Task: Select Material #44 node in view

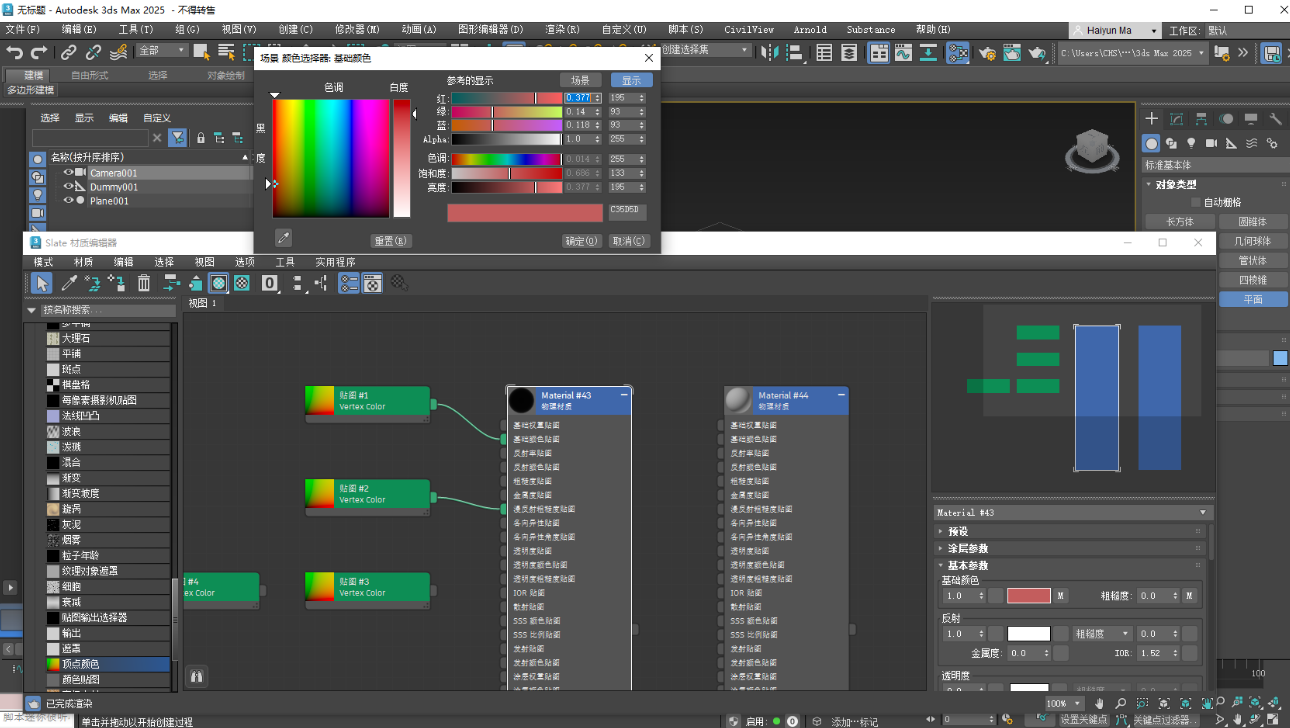Action: [786, 400]
